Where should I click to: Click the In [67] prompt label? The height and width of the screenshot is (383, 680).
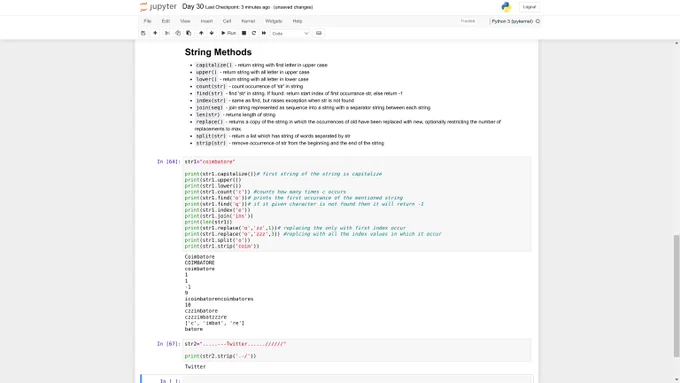pos(168,344)
